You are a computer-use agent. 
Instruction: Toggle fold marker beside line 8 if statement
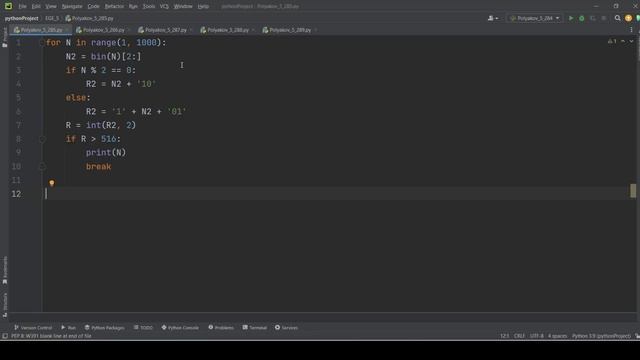(x=42, y=139)
